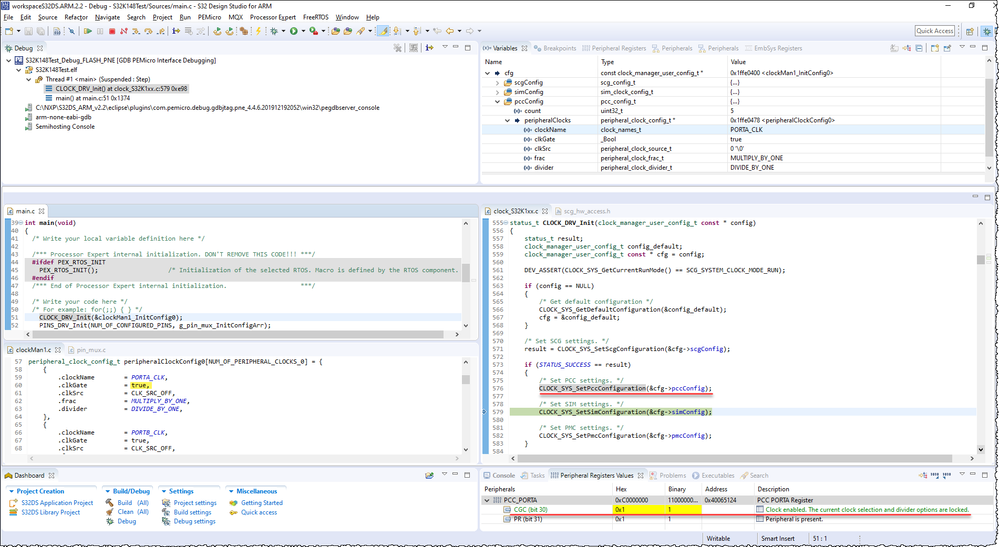Click the Flash lightning bolt toolbar icon

tap(258, 31)
